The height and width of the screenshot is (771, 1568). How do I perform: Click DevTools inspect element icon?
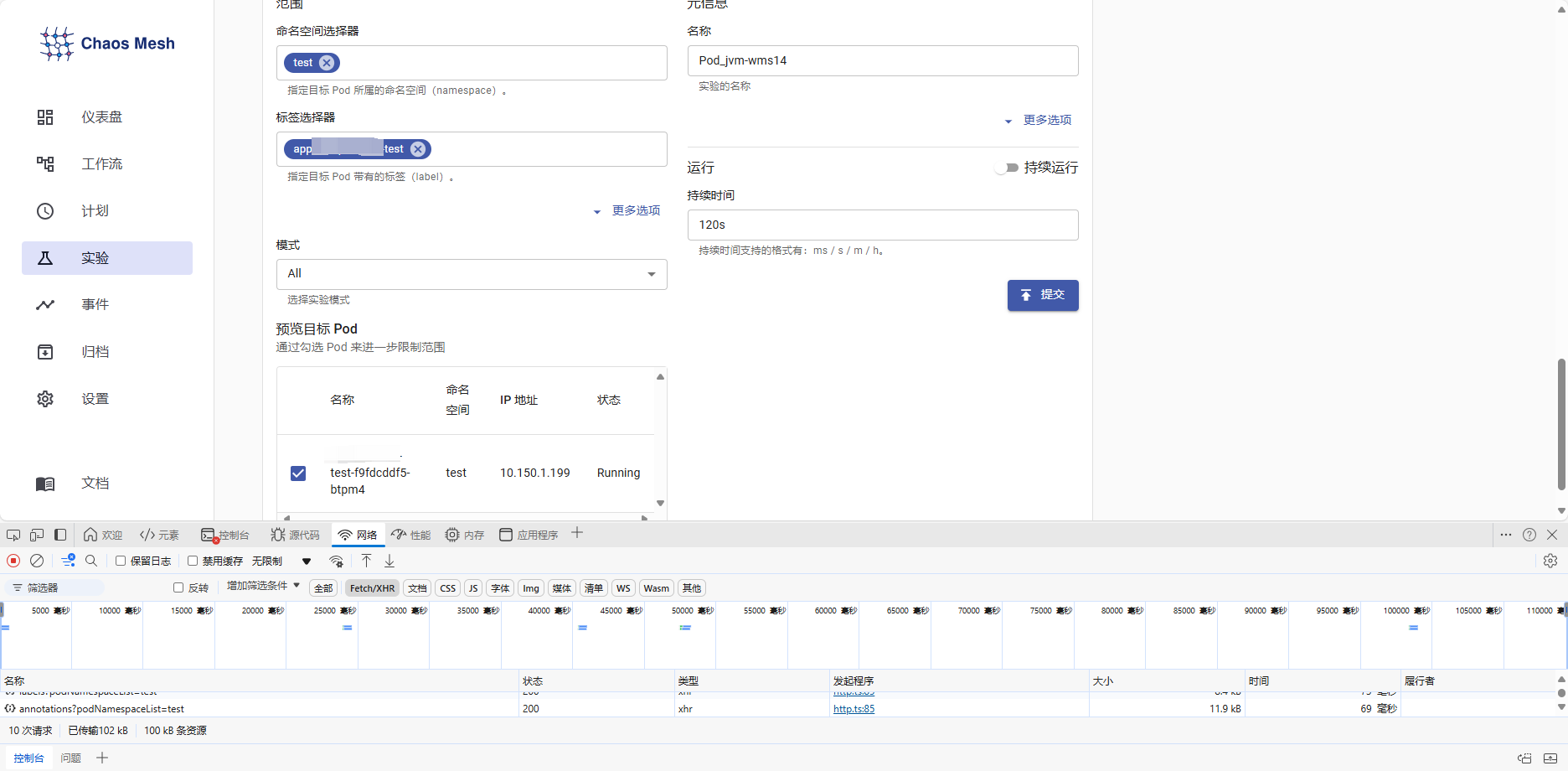pyautogui.click(x=13, y=535)
